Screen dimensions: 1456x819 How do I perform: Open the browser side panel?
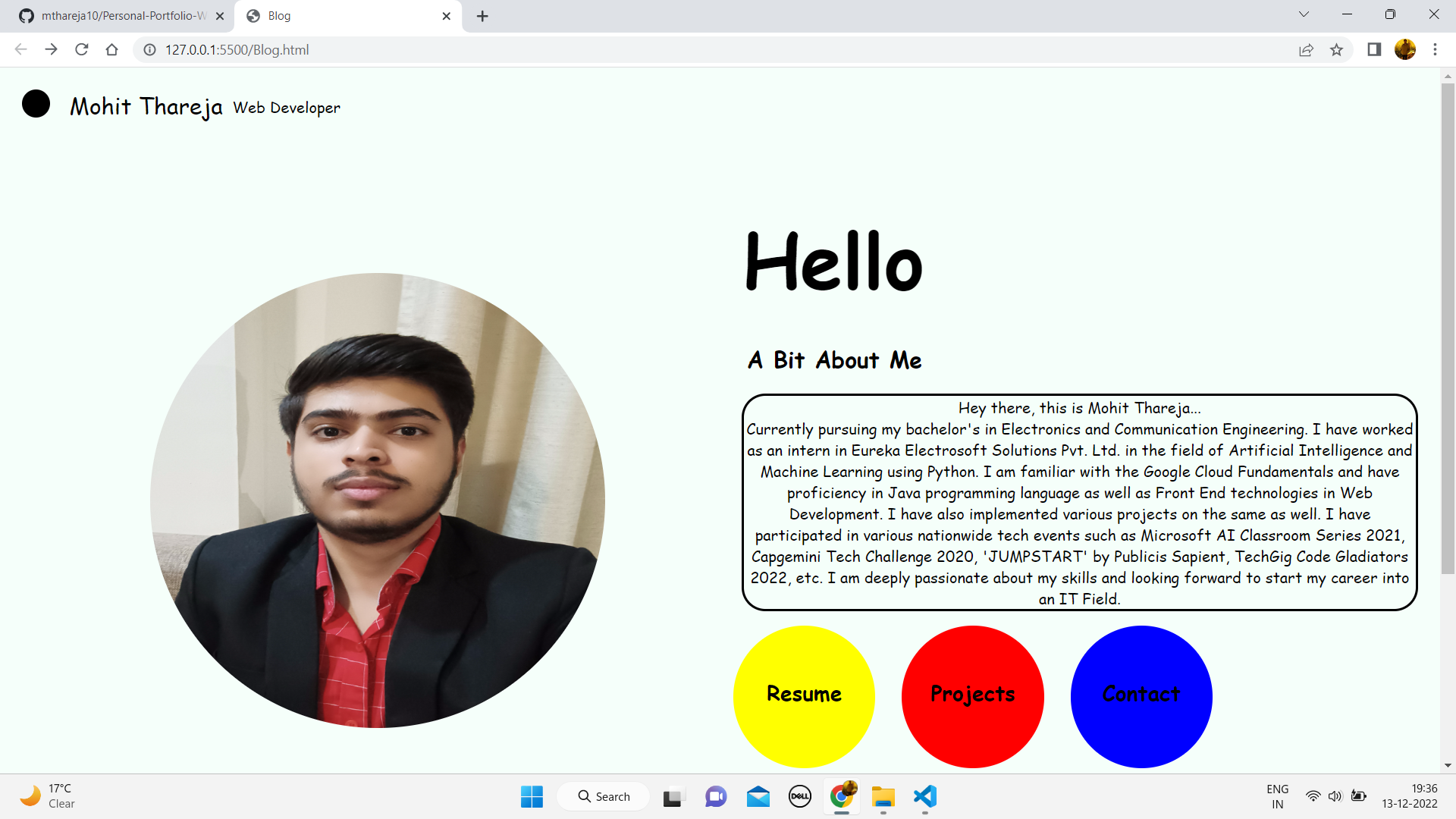click(x=1374, y=49)
